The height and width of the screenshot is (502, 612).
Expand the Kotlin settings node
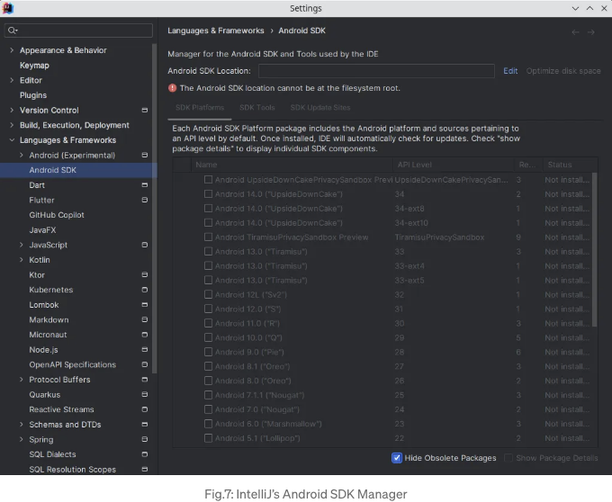[21, 260]
